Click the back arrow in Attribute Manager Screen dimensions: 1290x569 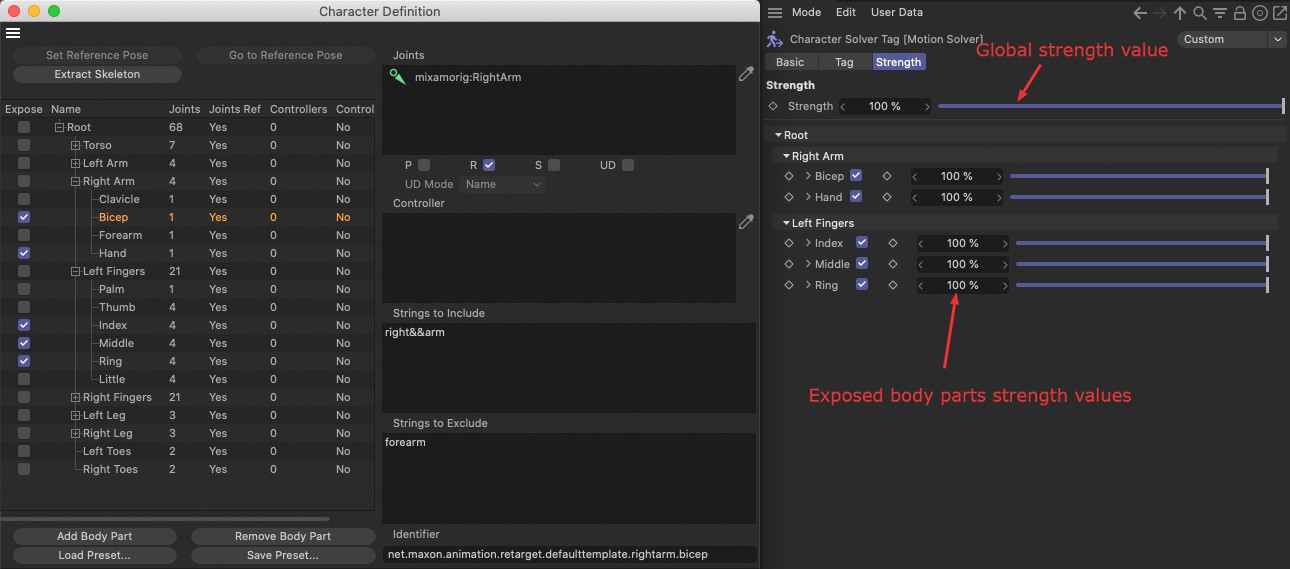pyautogui.click(x=1140, y=13)
